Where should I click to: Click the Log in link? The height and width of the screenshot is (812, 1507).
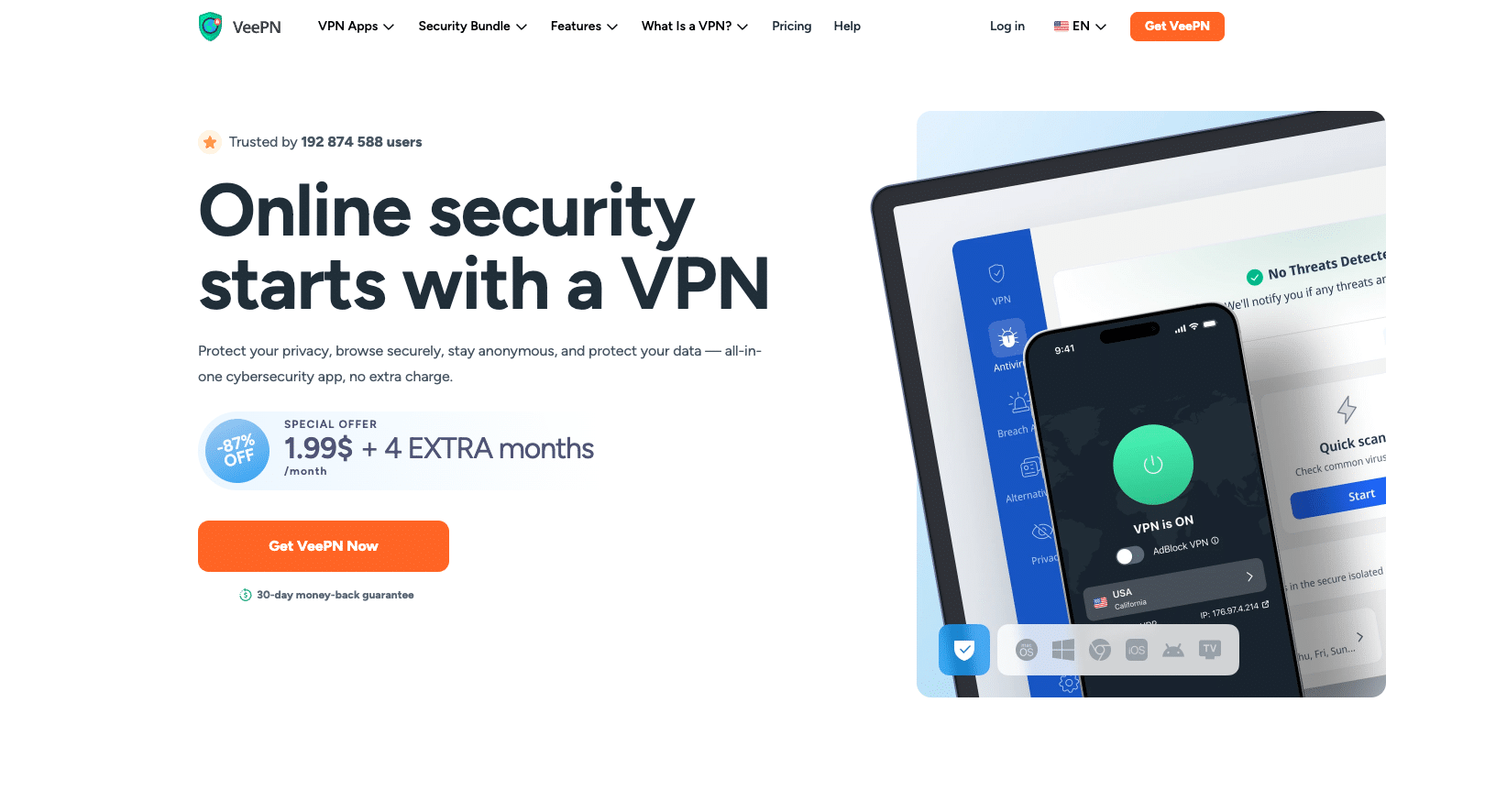tap(1006, 27)
